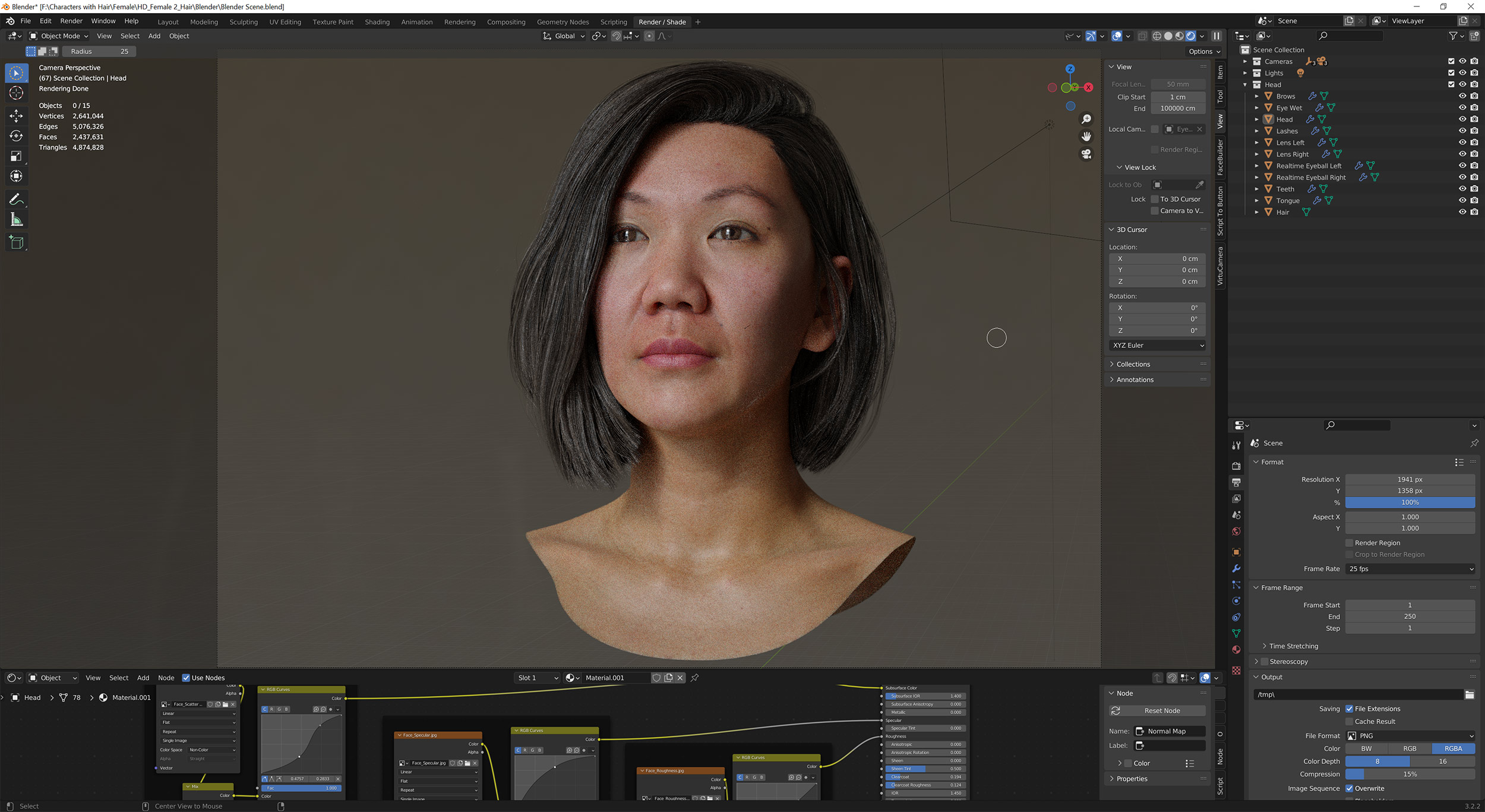This screenshot has width=1485, height=812.
Task: Enable the snapping magnet icon
Action: [617, 36]
